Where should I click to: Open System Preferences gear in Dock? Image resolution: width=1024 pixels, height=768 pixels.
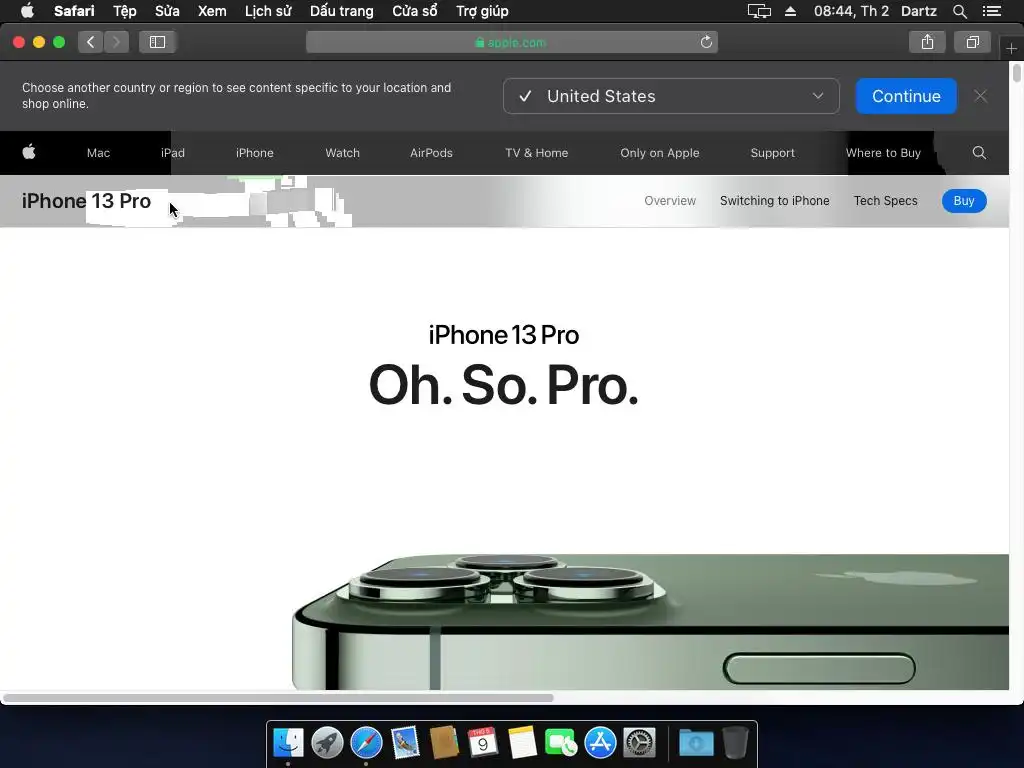pyautogui.click(x=639, y=743)
